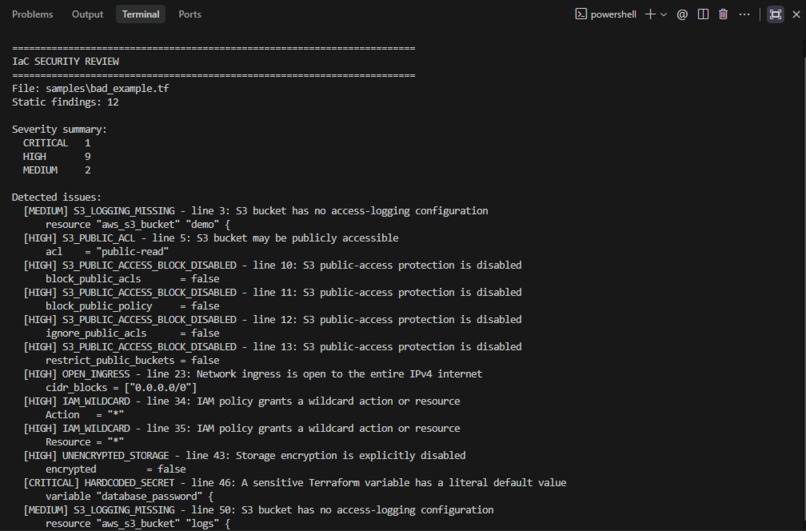Click the OPEN_INGRESS line 23 finding
Screen dimensions: 806x531
tap(253, 374)
